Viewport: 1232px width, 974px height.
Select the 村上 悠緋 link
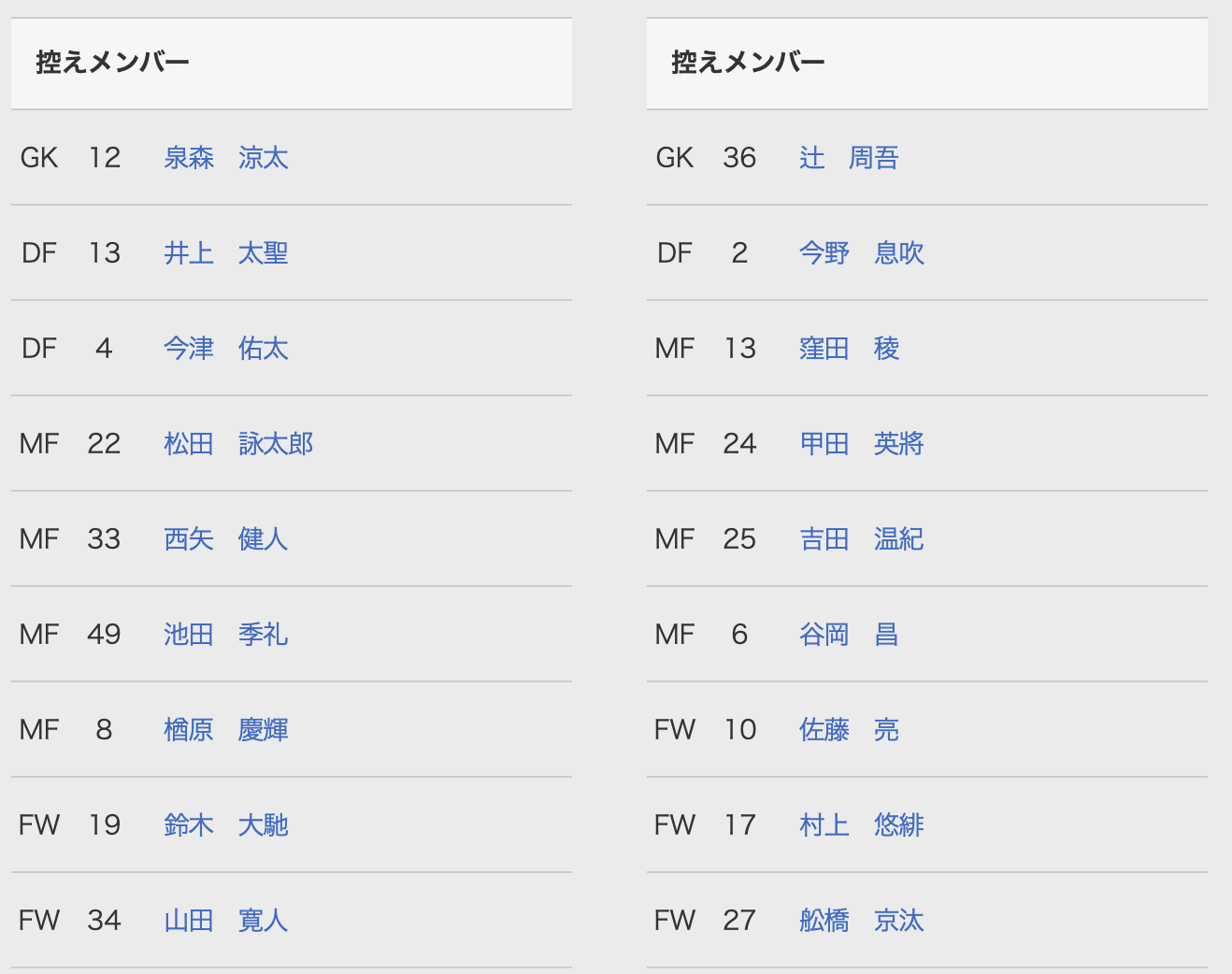(861, 825)
